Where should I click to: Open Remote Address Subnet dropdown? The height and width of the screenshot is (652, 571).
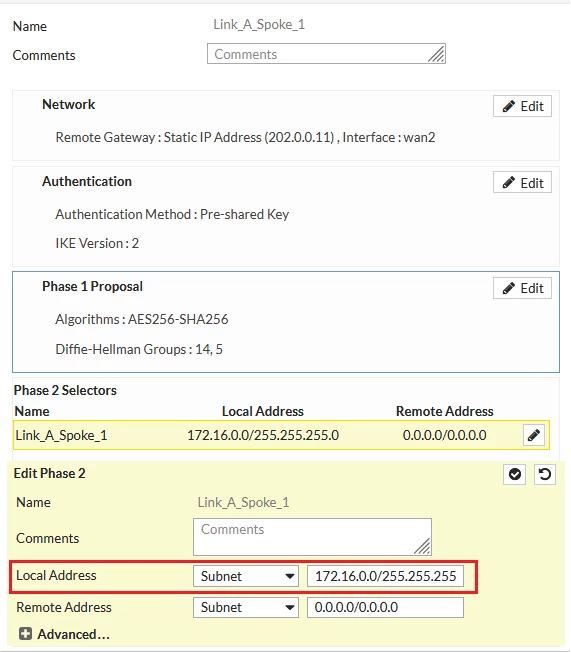pyautogui.click(x=246, y=608)
